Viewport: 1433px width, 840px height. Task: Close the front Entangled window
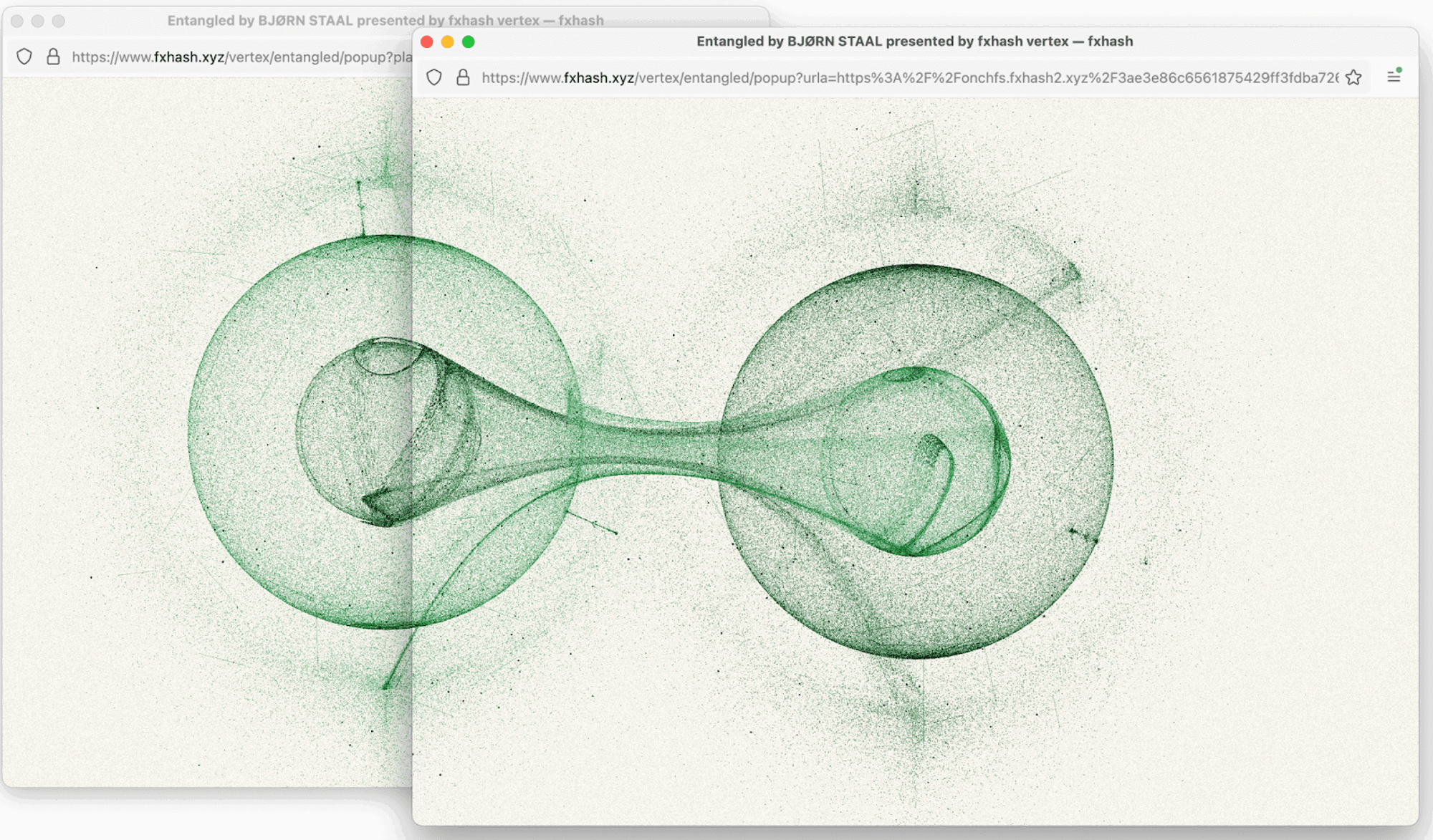tap(427, 42)
